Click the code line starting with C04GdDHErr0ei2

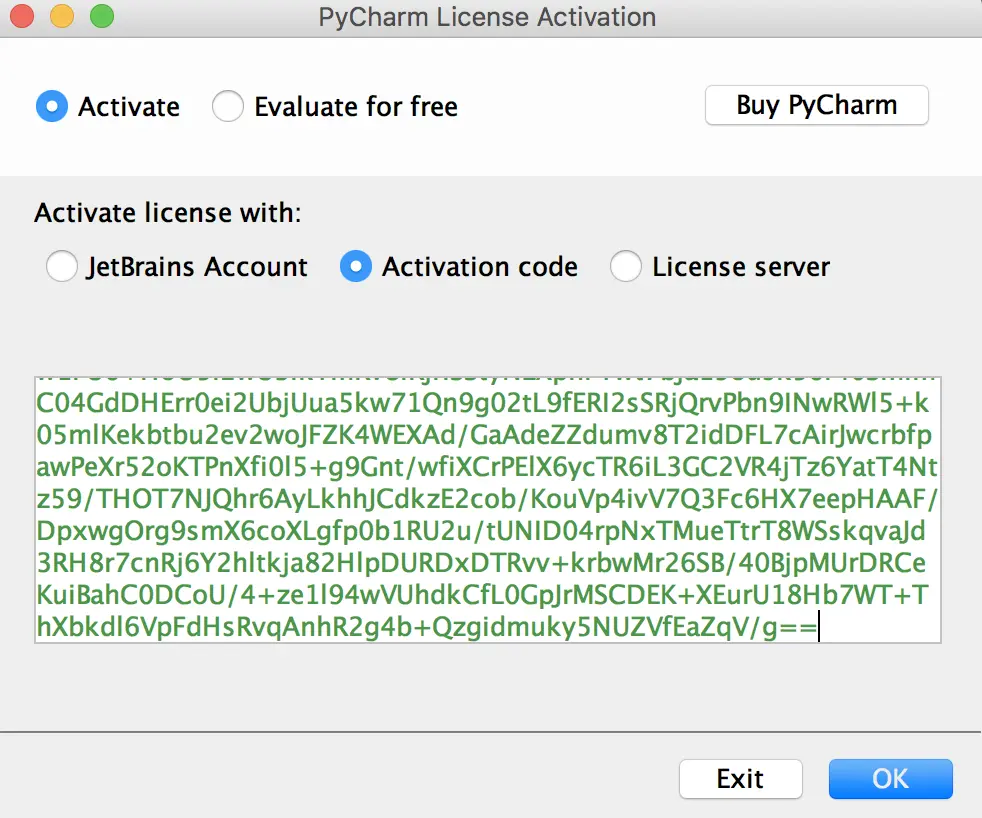(482, 403)
